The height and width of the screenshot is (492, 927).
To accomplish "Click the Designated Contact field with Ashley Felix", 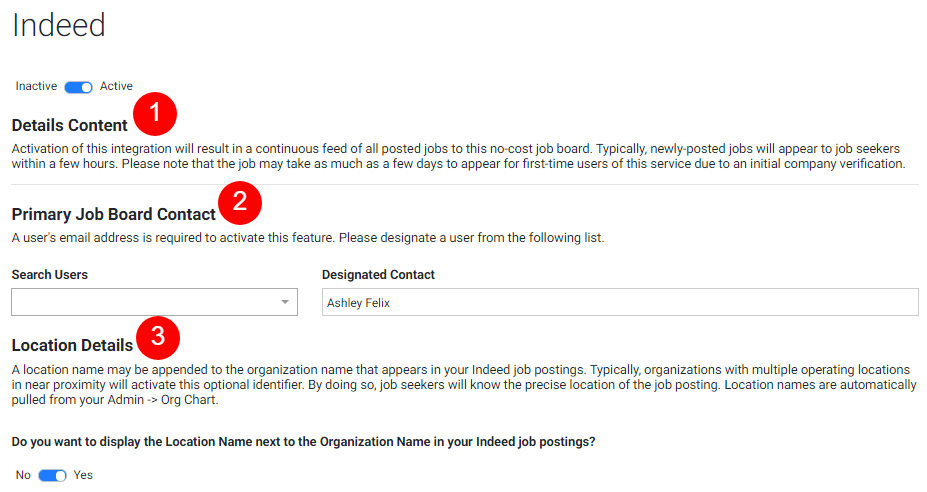I will click(x=619, y=302).
